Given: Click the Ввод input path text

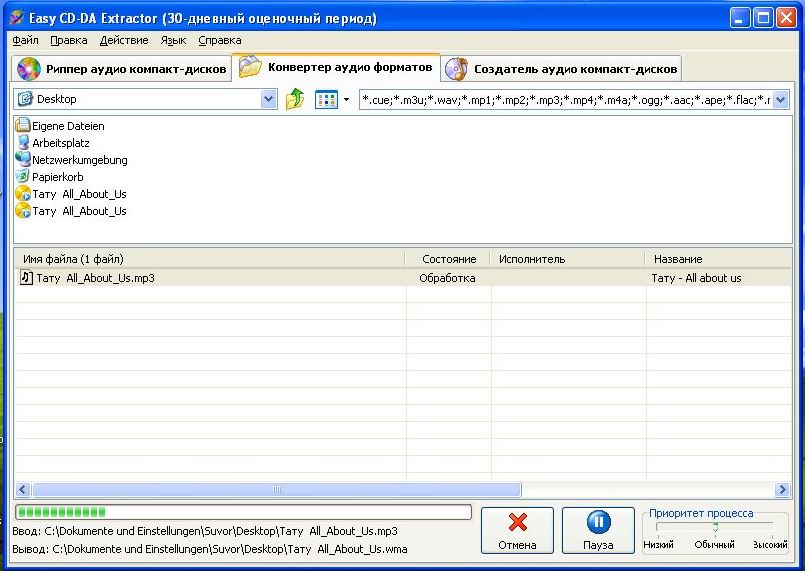Looking at the screenshot, I should click(205, 531).
